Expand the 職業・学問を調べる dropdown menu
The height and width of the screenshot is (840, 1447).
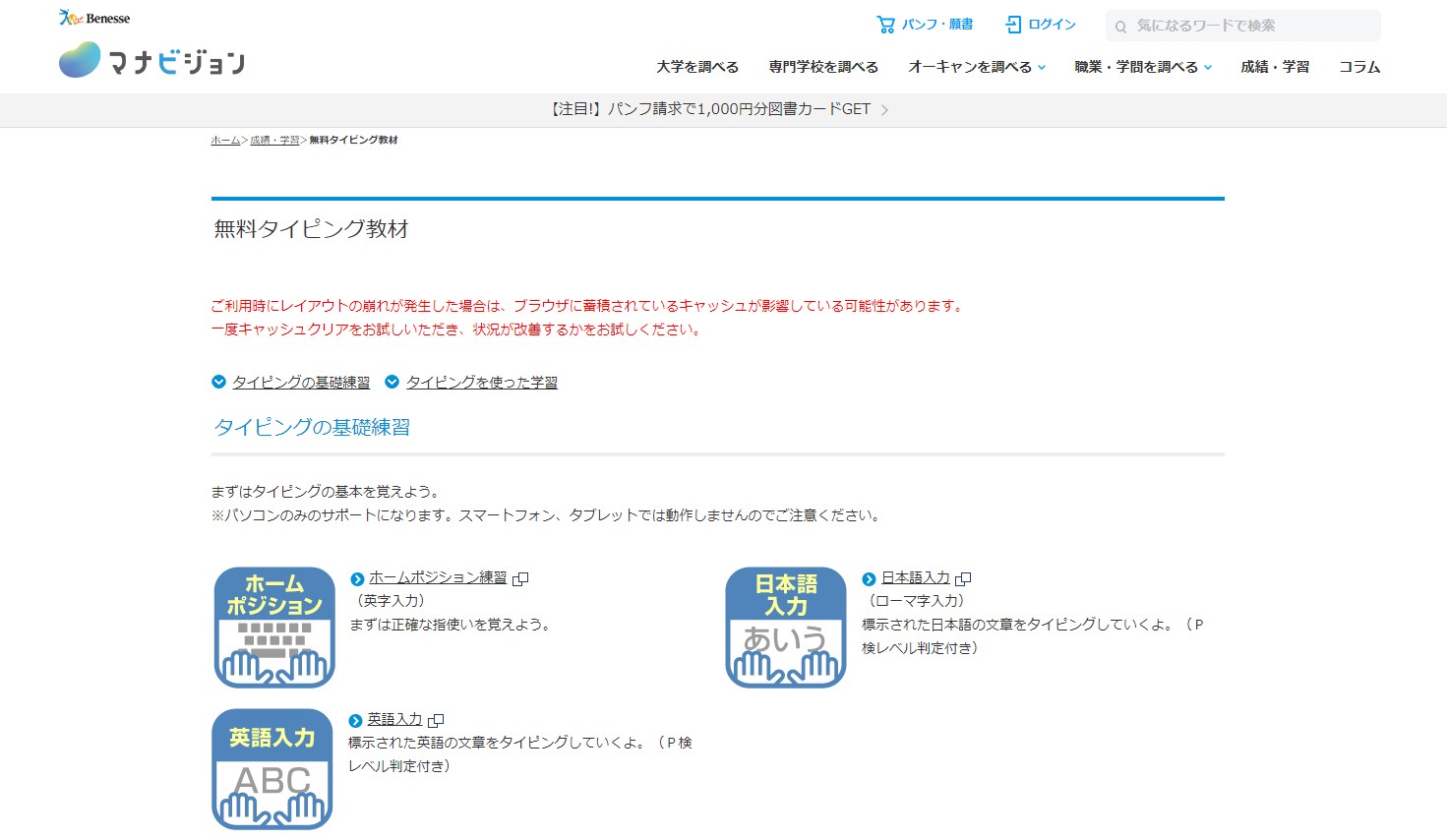point(1143,67)
